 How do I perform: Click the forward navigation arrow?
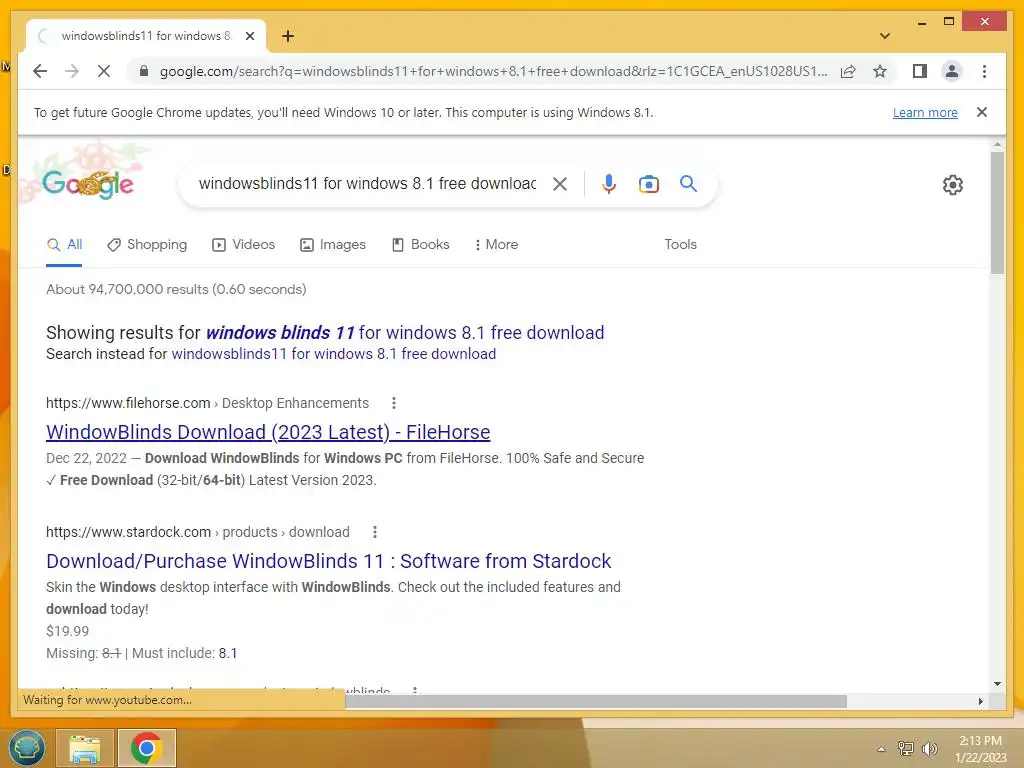coord(72,71)
